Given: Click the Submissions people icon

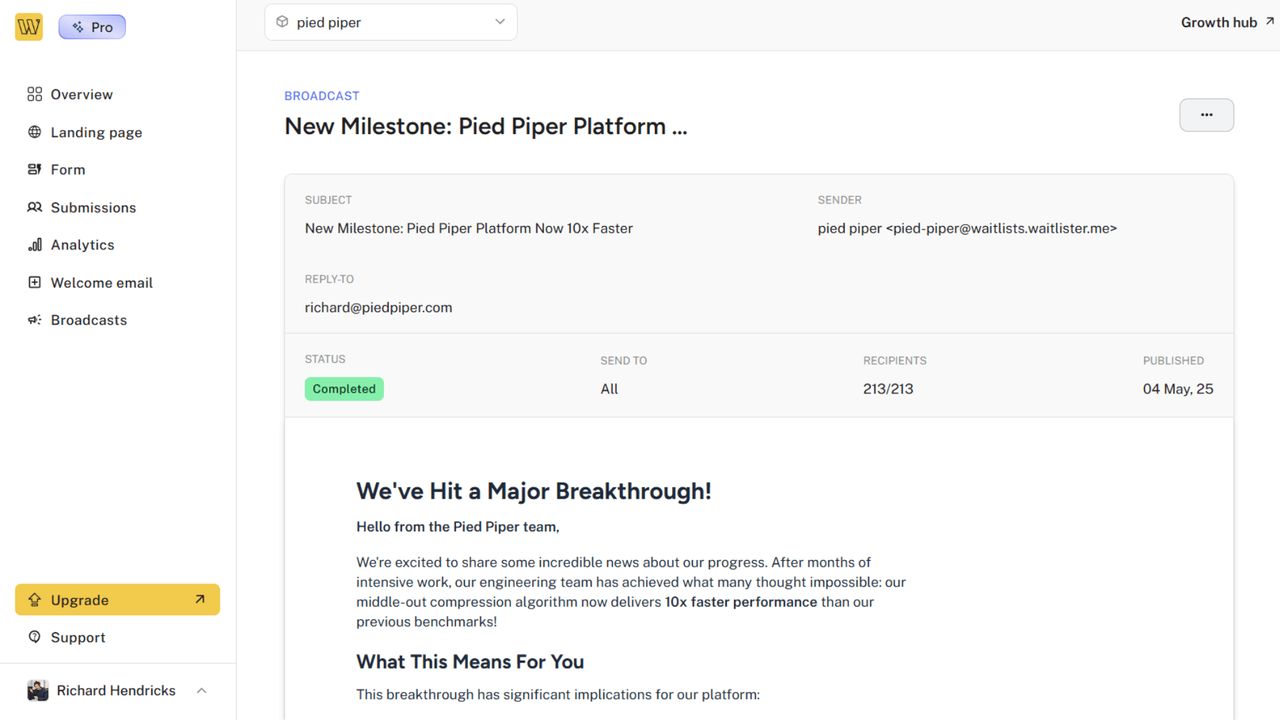Looking at the screenshot, I should click(x=34, y=208).
